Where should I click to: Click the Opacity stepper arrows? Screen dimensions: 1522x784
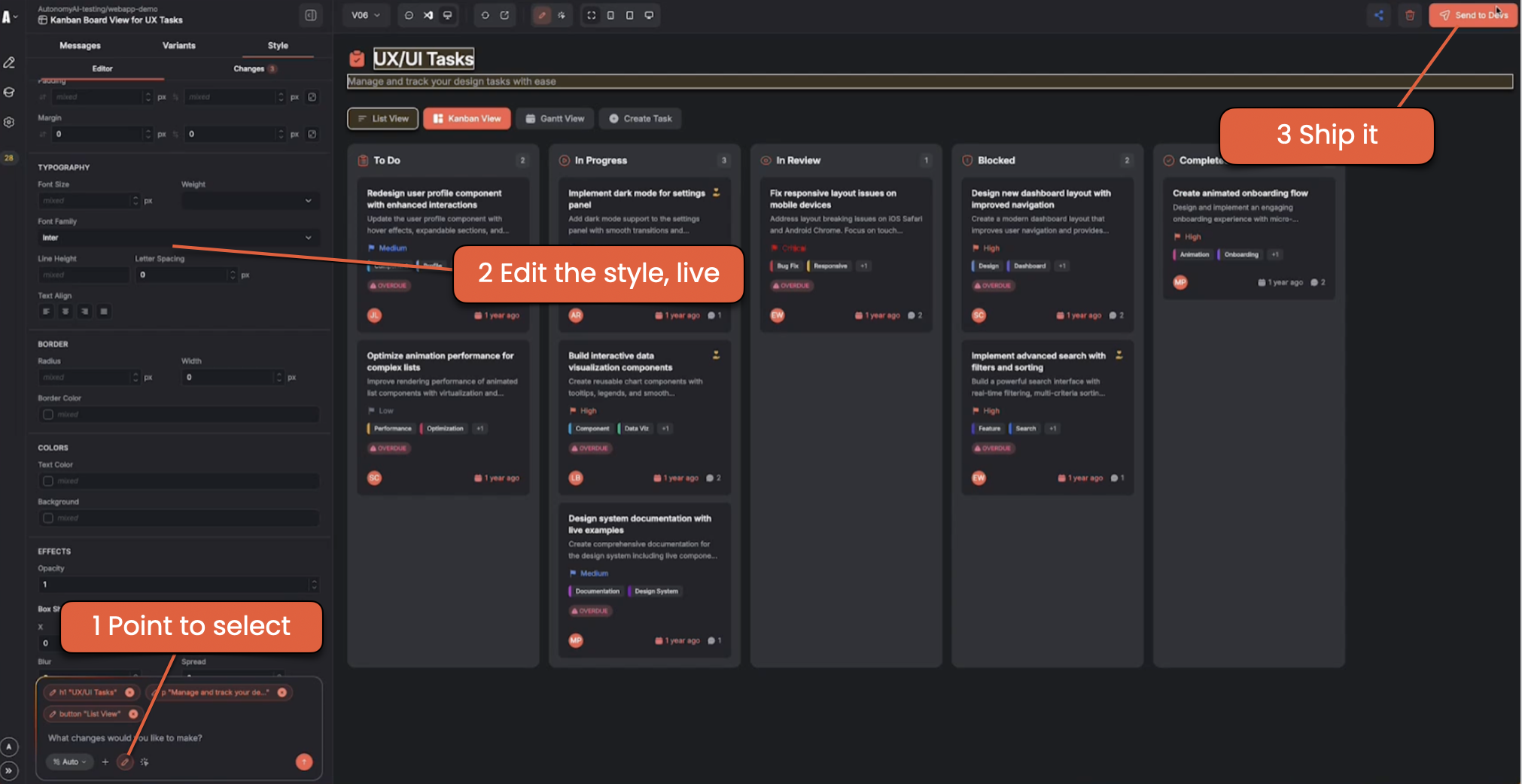click(314, 585)
